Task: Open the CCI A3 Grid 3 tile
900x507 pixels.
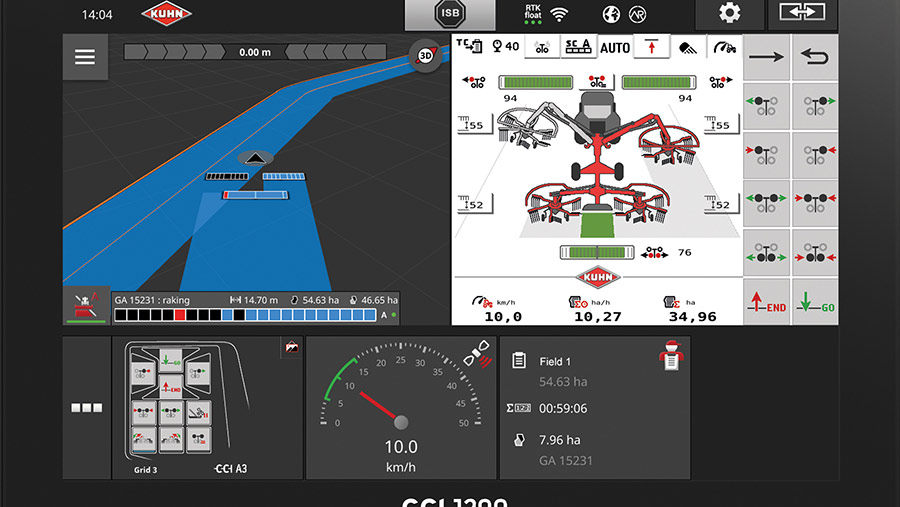Action: (x=207, y=408)
